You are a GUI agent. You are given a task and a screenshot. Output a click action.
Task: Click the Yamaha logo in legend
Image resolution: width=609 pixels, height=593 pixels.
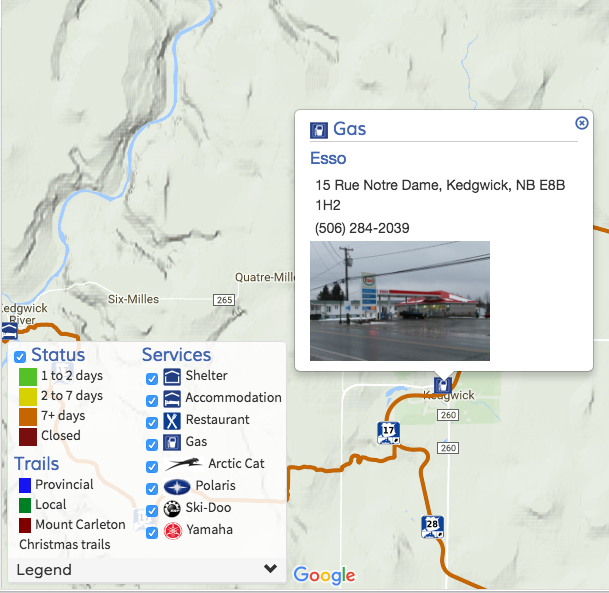click(173, 531)
